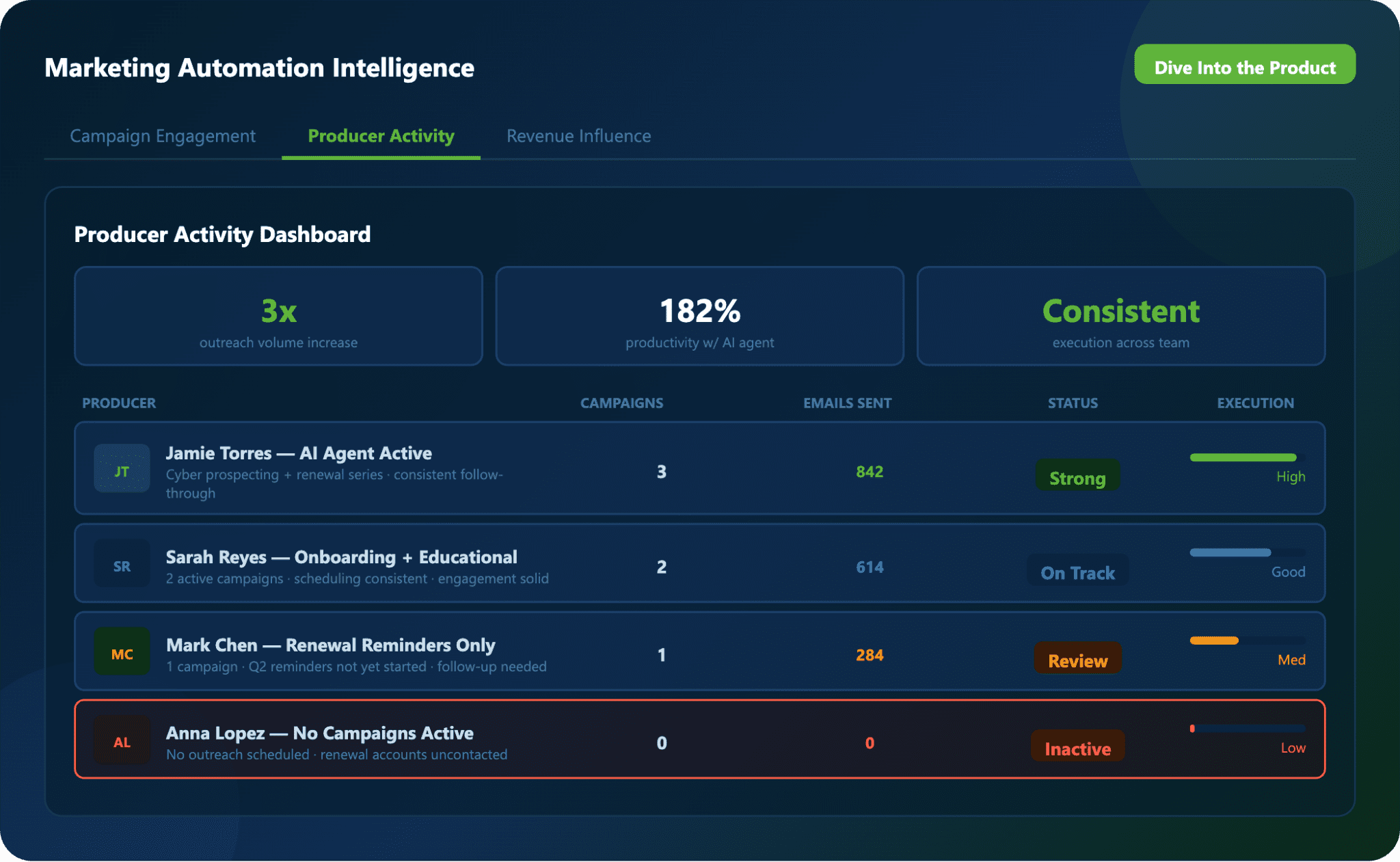Click the Emails Sent column header
The width and height of the screenshot is (1400, 862).
tap(847, 403)
